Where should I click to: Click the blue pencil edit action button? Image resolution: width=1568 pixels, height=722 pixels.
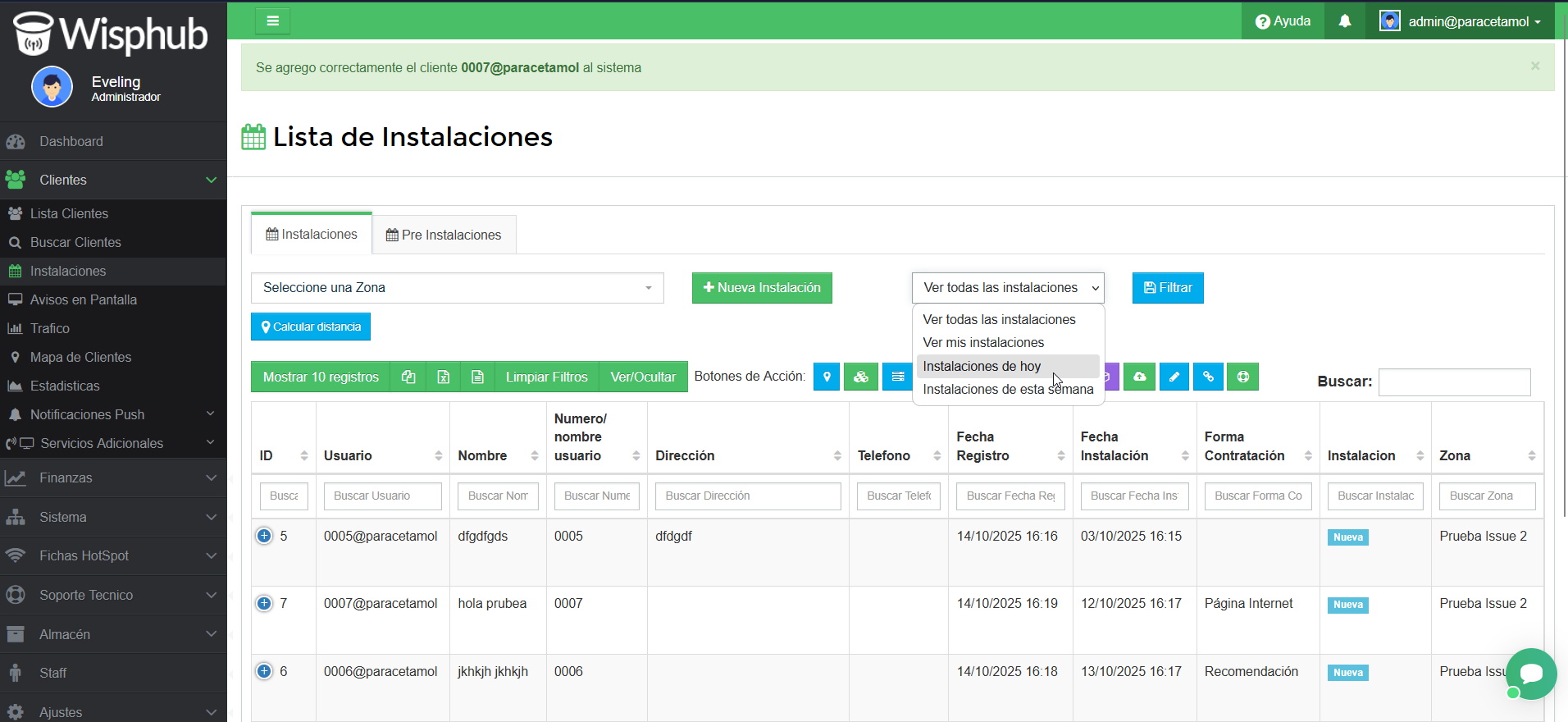point(1174,377)
